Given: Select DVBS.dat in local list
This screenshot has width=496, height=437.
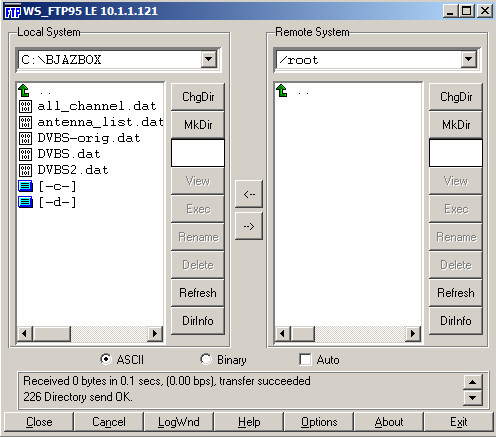Looking at the screenshot, I should coord(69,154).
